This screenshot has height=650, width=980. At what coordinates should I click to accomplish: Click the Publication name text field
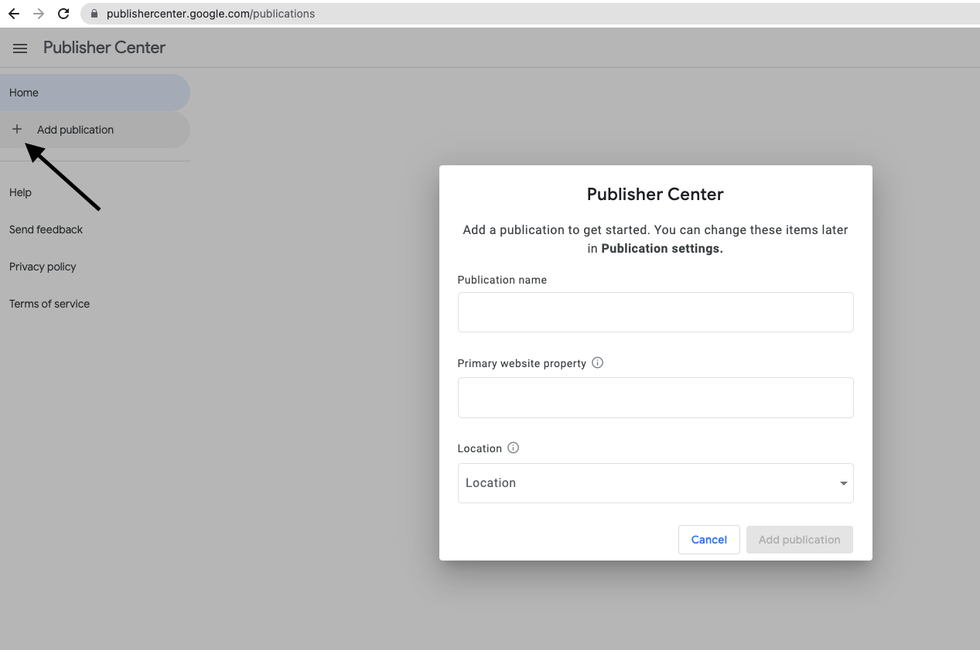(655, 312)
